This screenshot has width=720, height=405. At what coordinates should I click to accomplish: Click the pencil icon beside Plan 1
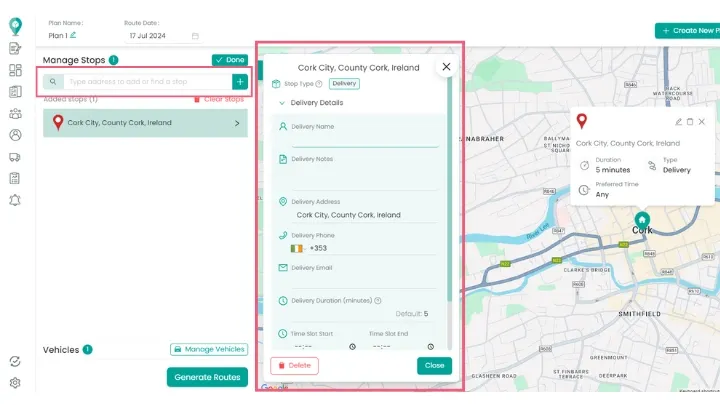pyautogui.click(x=73, y=35)
